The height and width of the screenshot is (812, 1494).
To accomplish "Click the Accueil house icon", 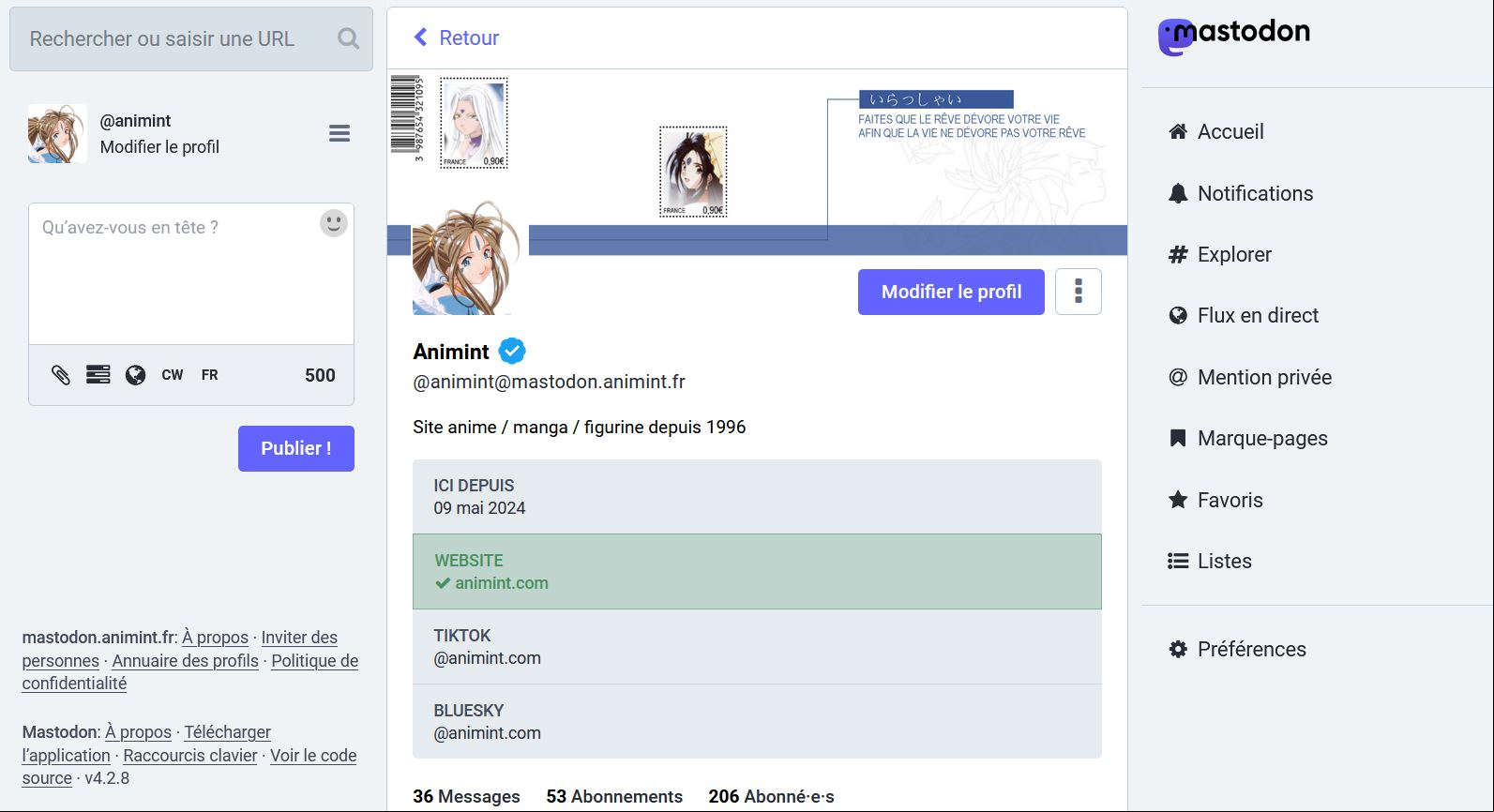I will tap(1178, 131).
